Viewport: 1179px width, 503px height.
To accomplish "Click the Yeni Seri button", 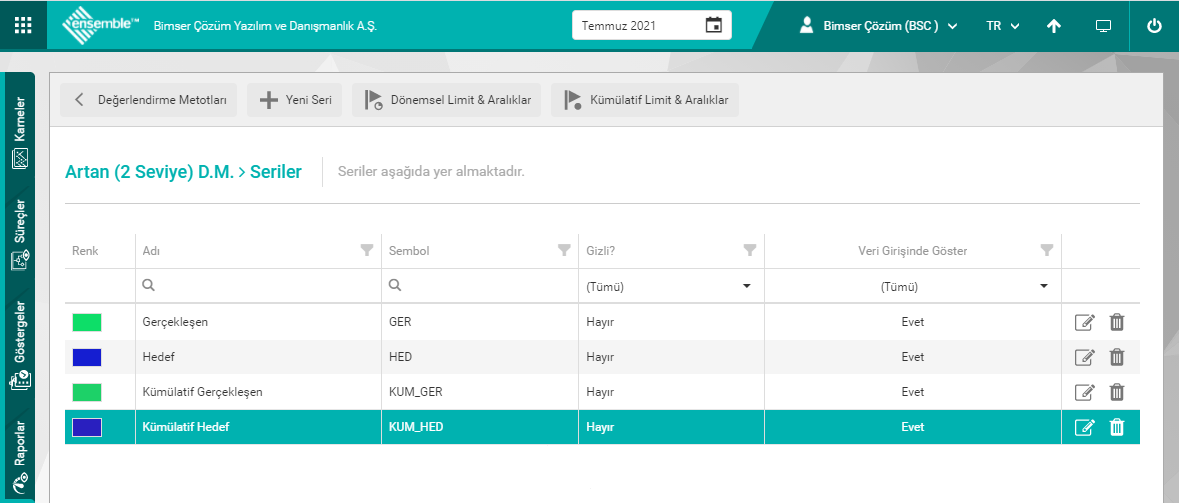I will (x=295, y=100).
